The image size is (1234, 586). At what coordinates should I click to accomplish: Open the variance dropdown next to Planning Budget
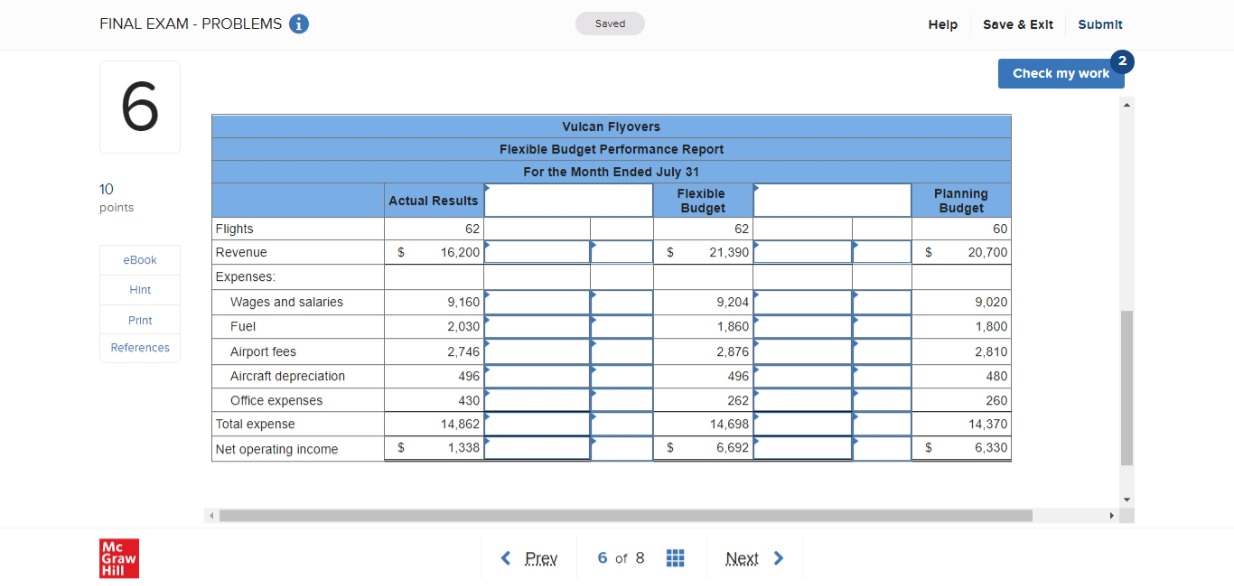pyautogui.click(x=832, y=197)
